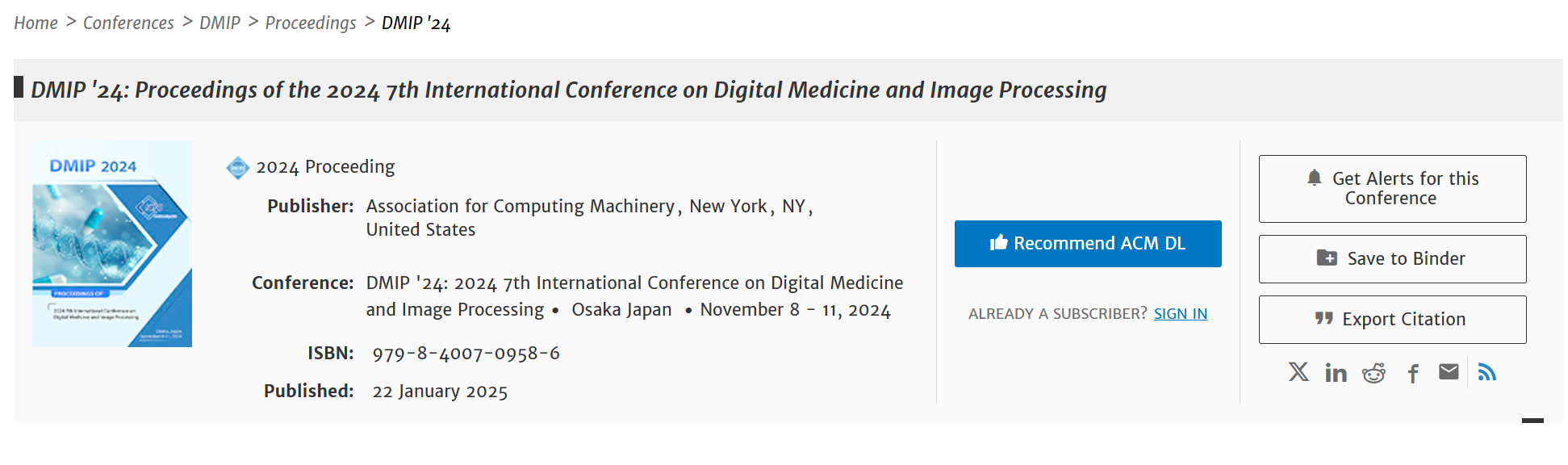Share on Reddit icon

tap(1374, 372)
